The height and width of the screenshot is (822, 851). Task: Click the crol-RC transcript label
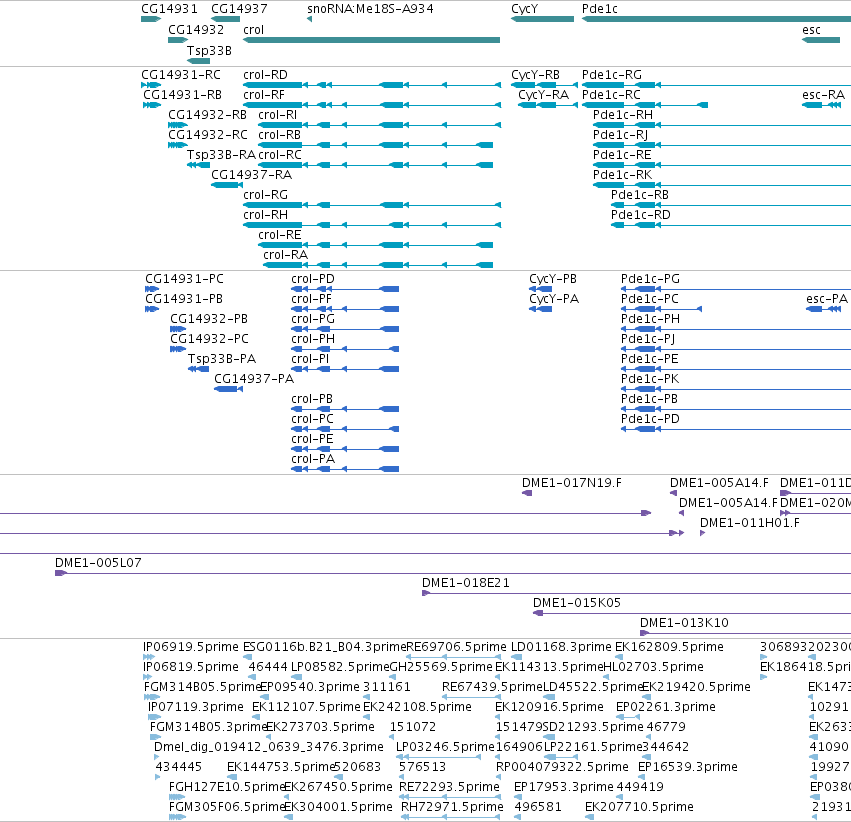[280, 155]
